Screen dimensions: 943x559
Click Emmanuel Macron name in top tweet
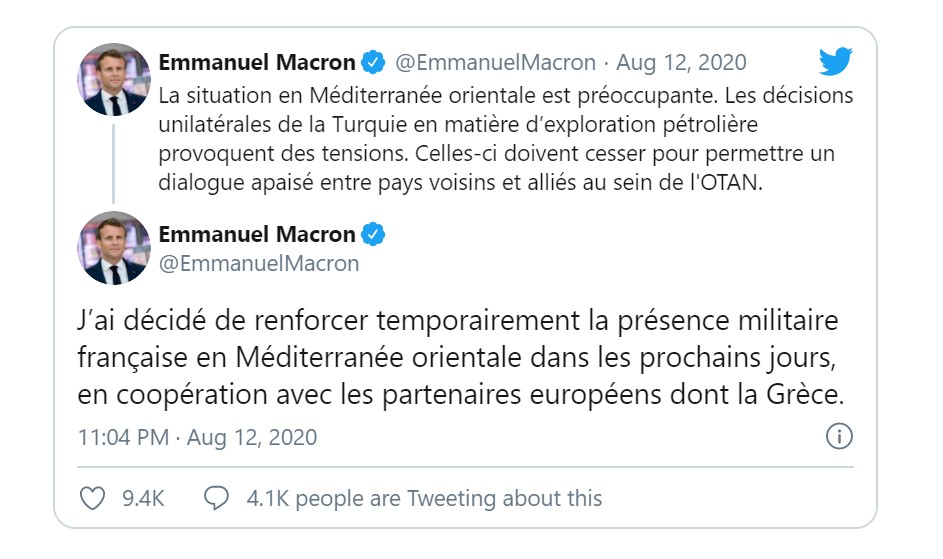(x=257, y=62)
